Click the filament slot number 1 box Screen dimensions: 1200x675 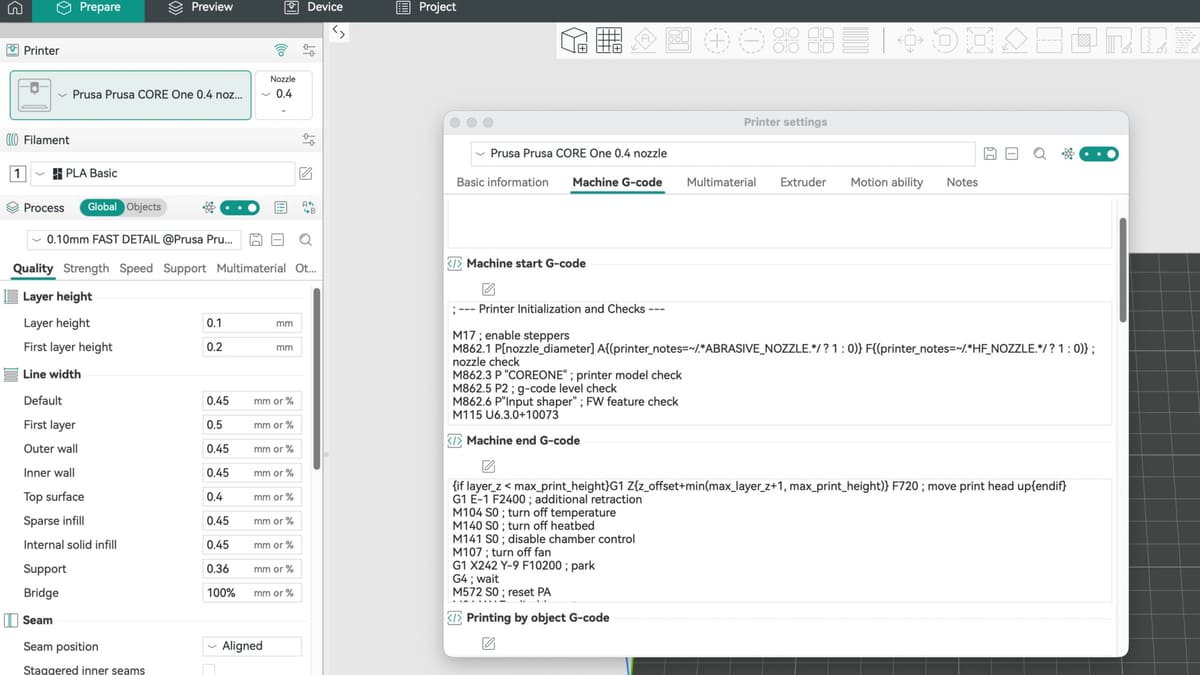pyautogui.click(x=17, y=174)
